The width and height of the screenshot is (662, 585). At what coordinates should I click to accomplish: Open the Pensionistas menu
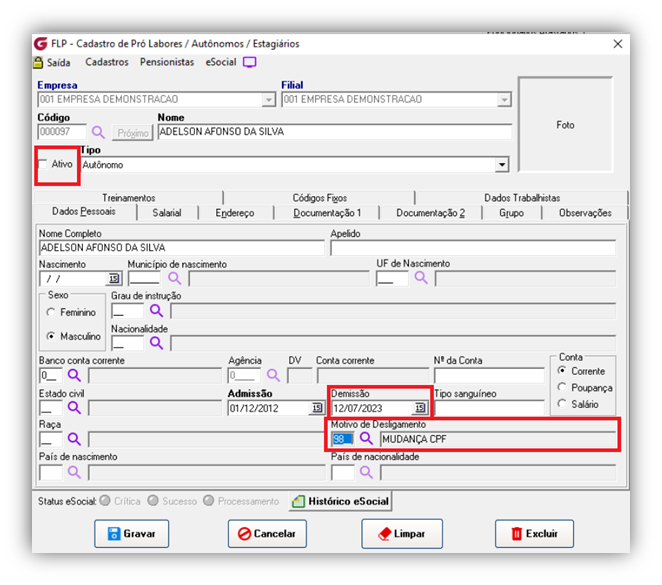click(x=167, y=62)
